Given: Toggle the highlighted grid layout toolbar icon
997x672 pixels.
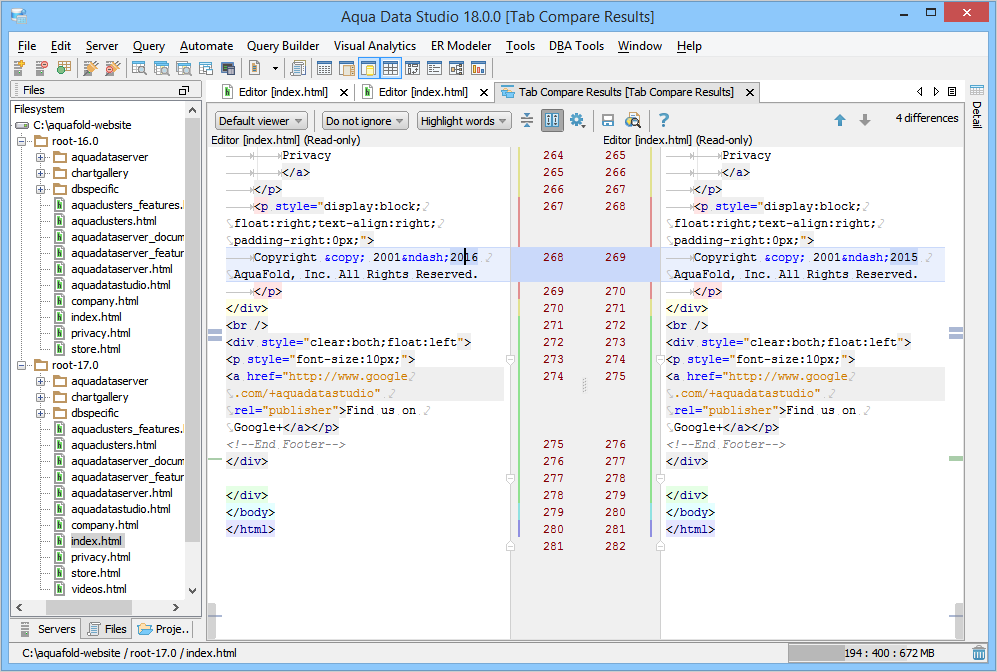Looking at the screenshot, I should tap(390, 68).
